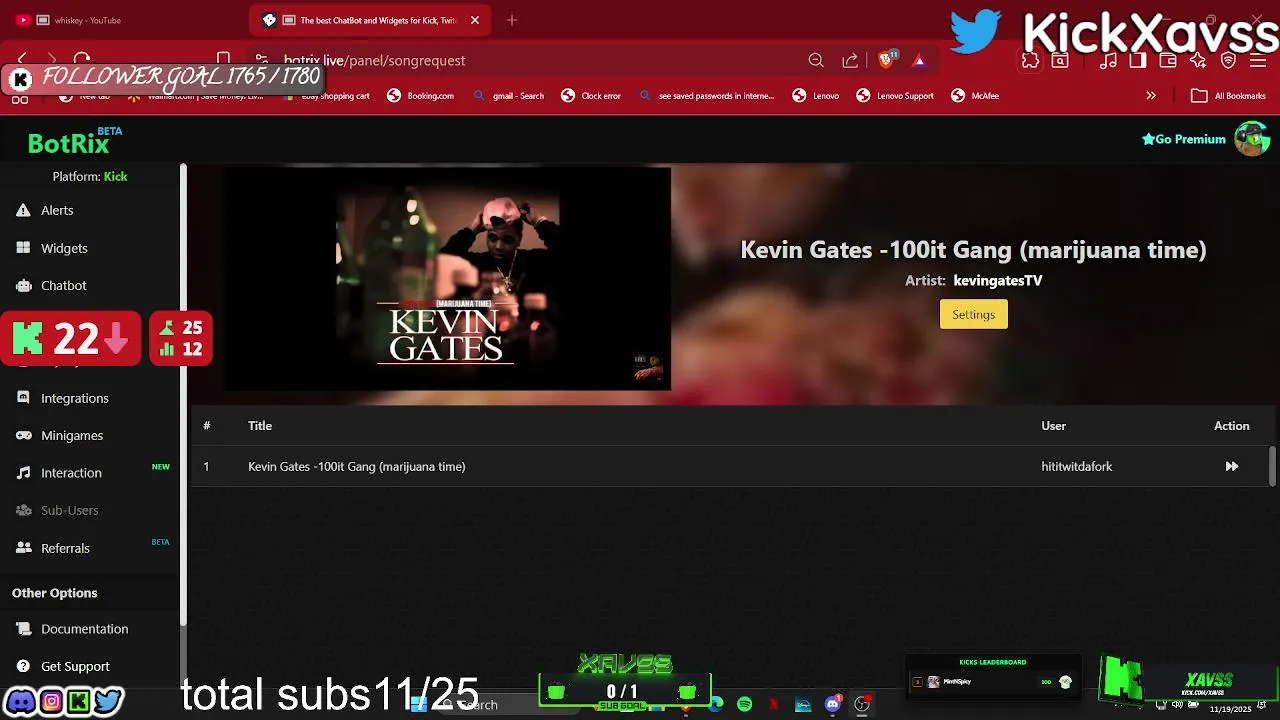Open OBS Studio from the taskbar

tap(862, 705)
